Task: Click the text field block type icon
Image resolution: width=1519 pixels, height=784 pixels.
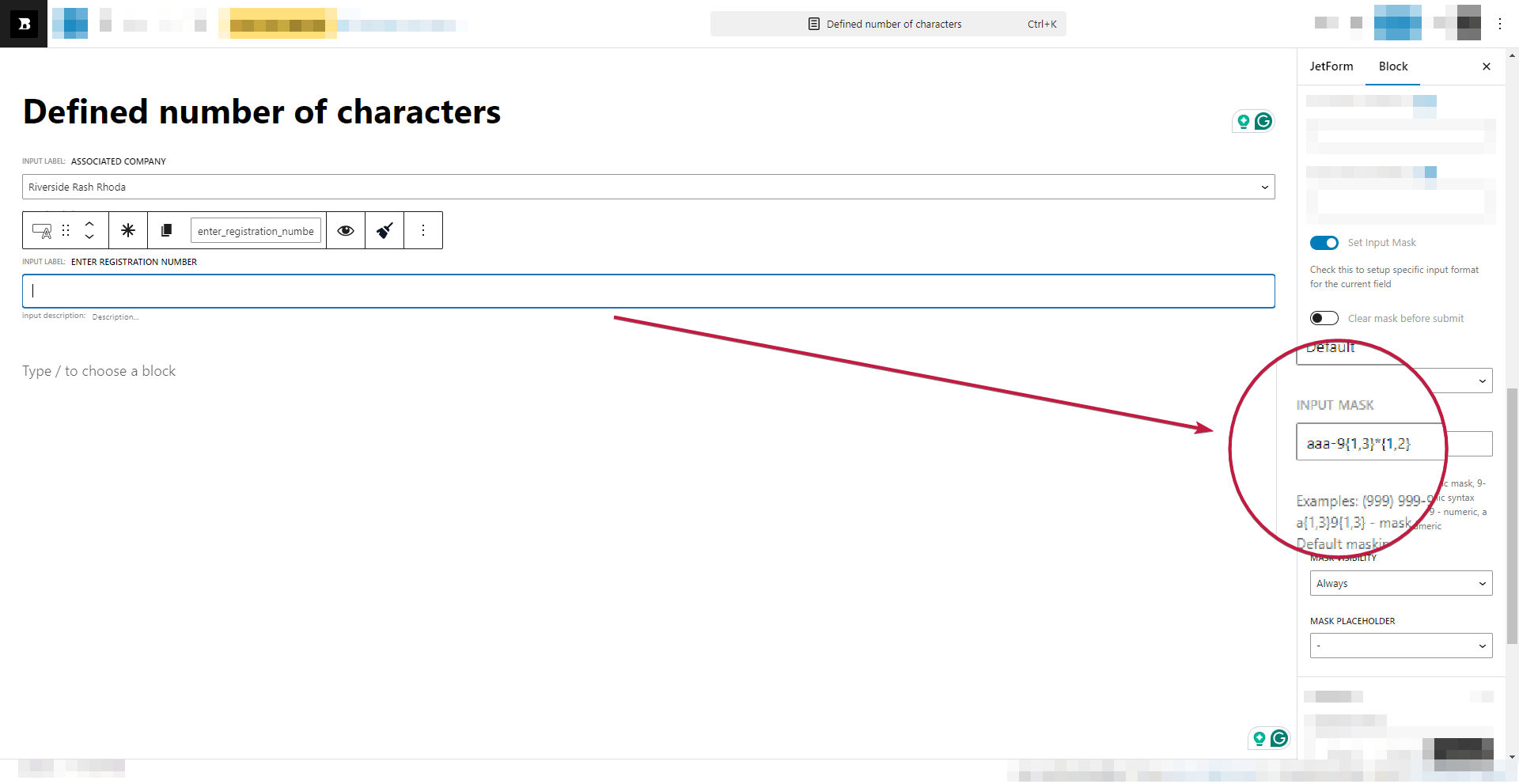Action: click(x=42, y=231)
